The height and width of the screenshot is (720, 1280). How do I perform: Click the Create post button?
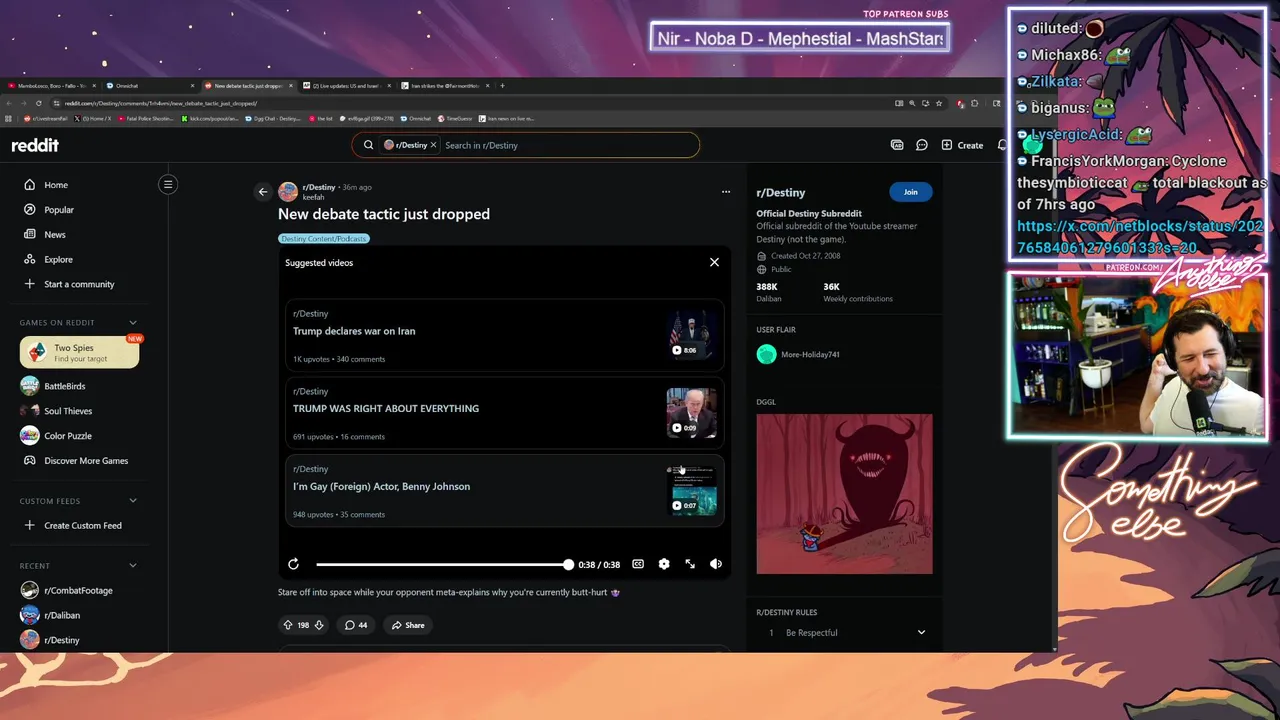coord(962,145)
